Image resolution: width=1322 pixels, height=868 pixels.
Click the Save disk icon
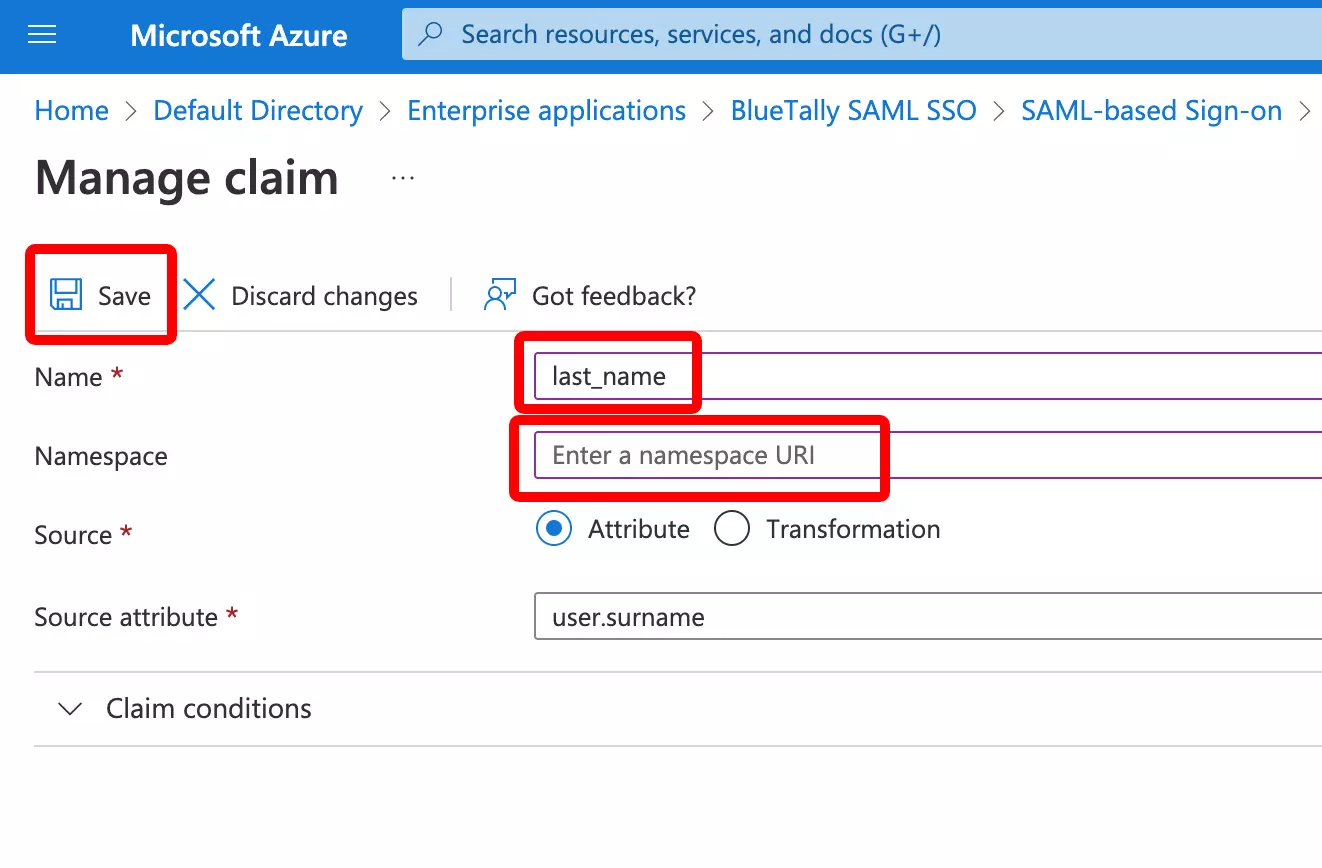[x=66, y=295]
